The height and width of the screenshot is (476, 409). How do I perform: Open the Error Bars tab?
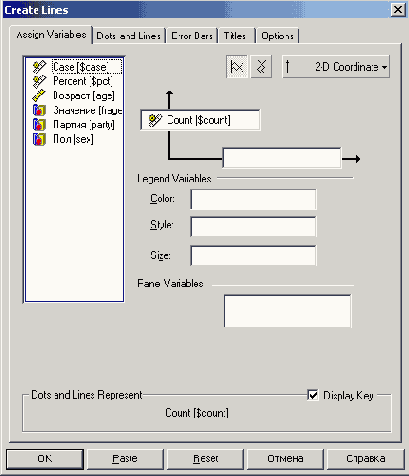(192, 36)
